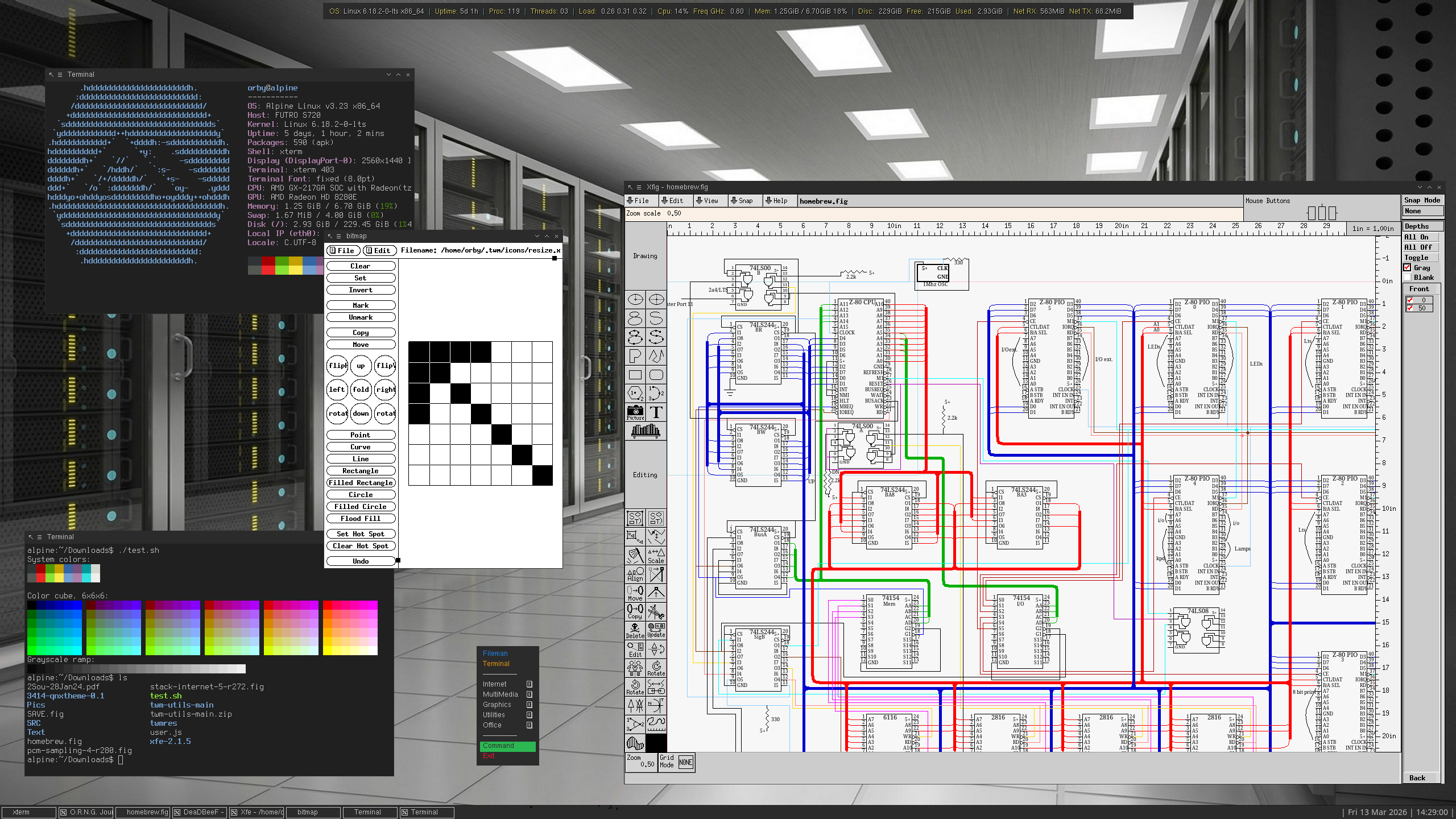
Task: Select the Delete objects tool
Action: (x=635, y=631)
